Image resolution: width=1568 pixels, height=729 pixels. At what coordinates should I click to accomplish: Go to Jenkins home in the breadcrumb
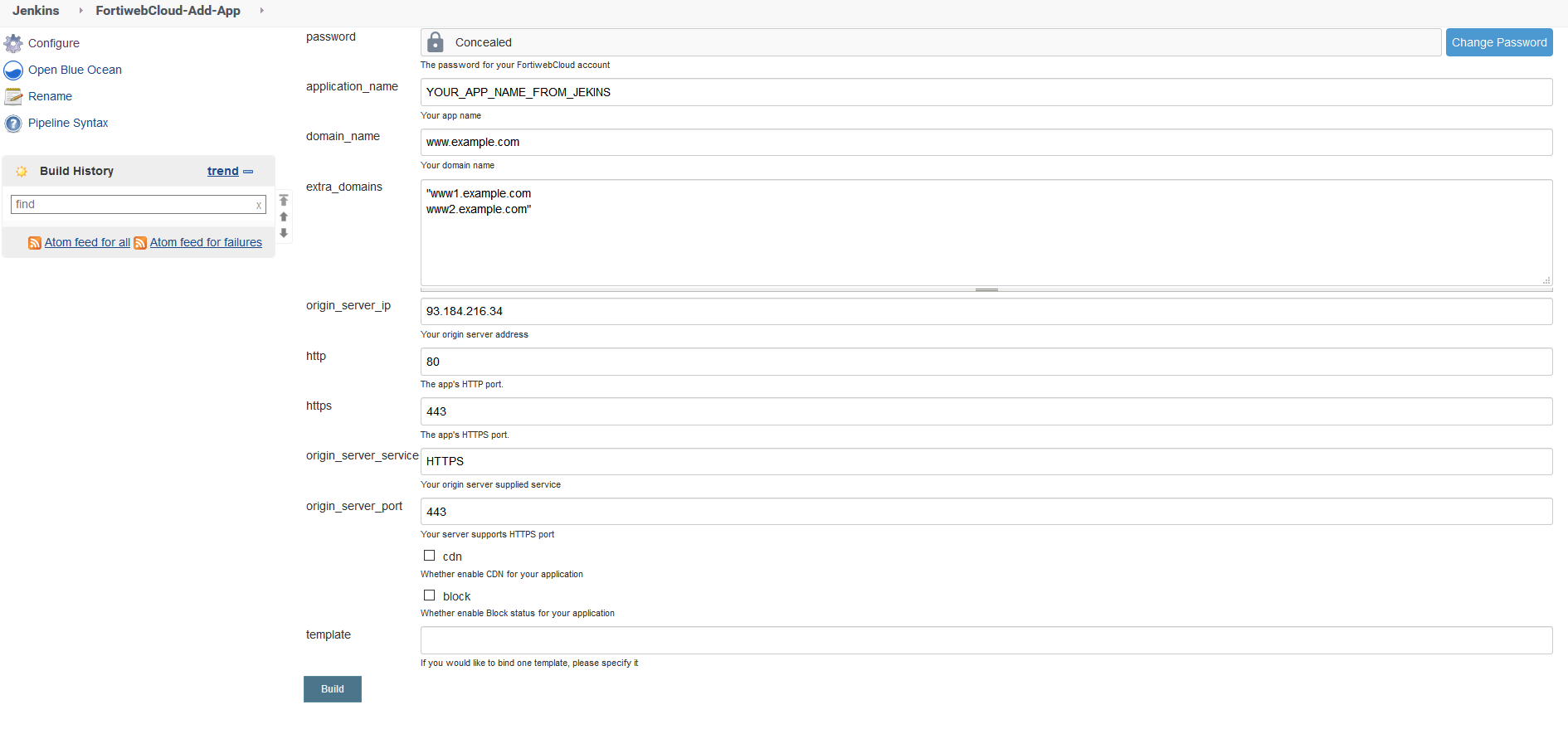tap(36, 11)
